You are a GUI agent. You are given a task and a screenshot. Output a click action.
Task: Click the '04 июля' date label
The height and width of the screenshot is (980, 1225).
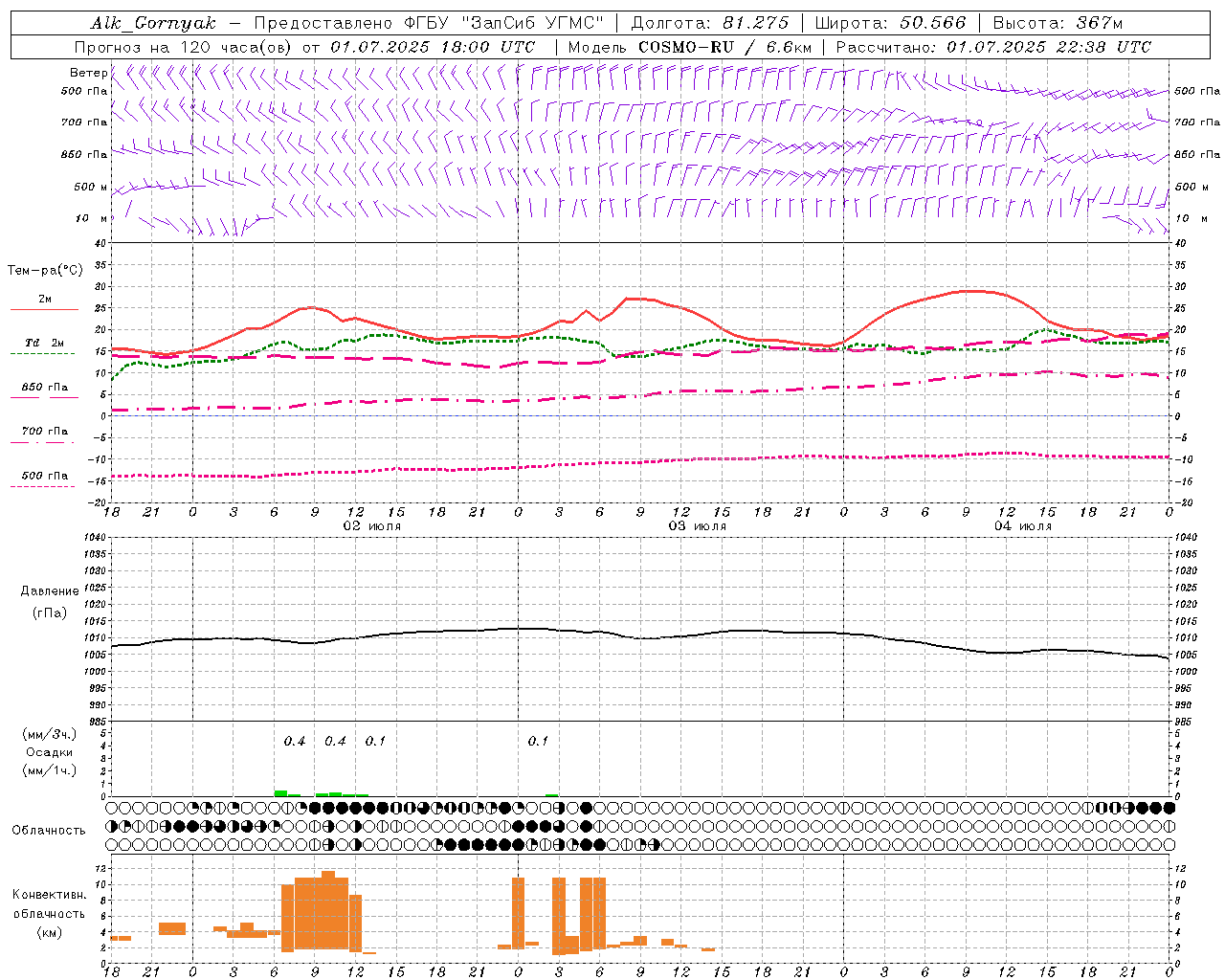pyautogui.click(x=1022, y=526)
